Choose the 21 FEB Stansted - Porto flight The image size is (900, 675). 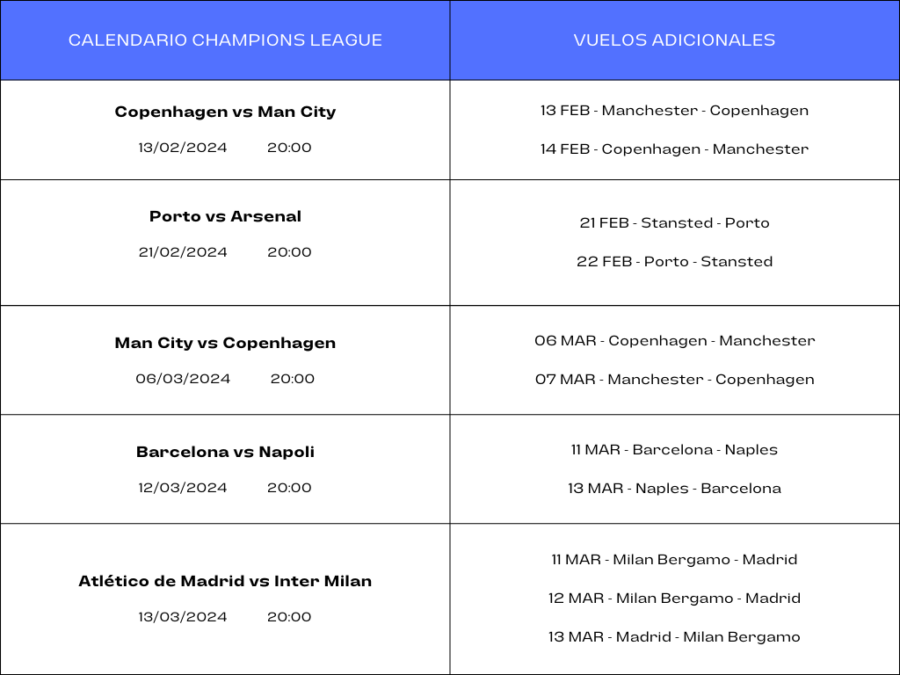674,223
